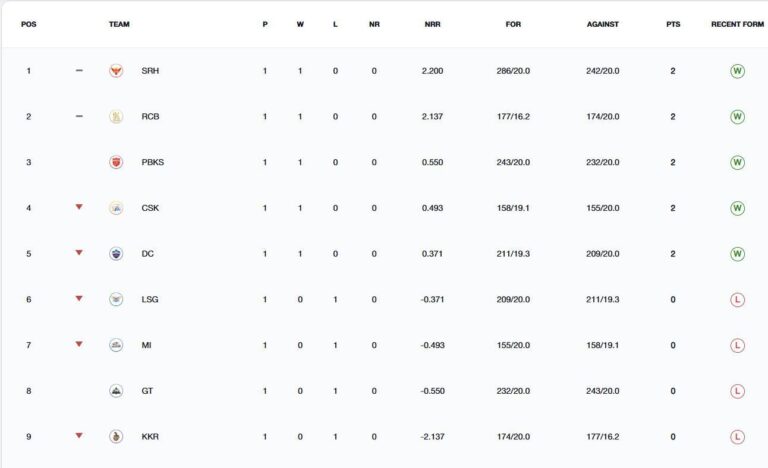Open the PBKS team logo

[116, 162]
